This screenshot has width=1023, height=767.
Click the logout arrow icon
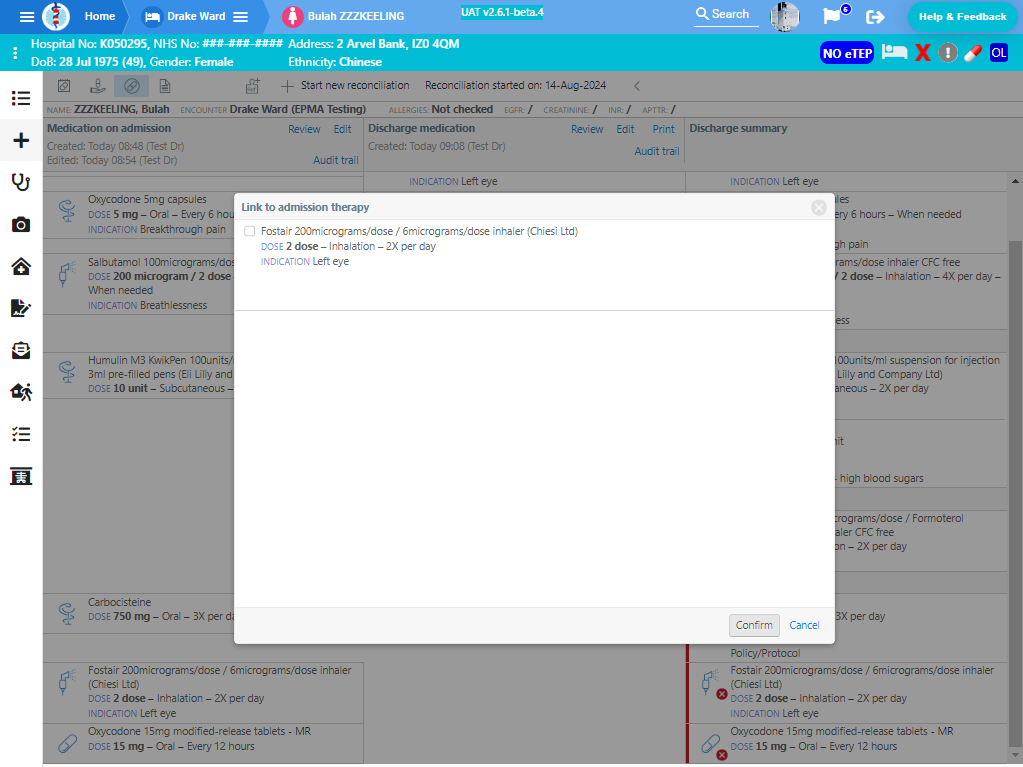875,17
